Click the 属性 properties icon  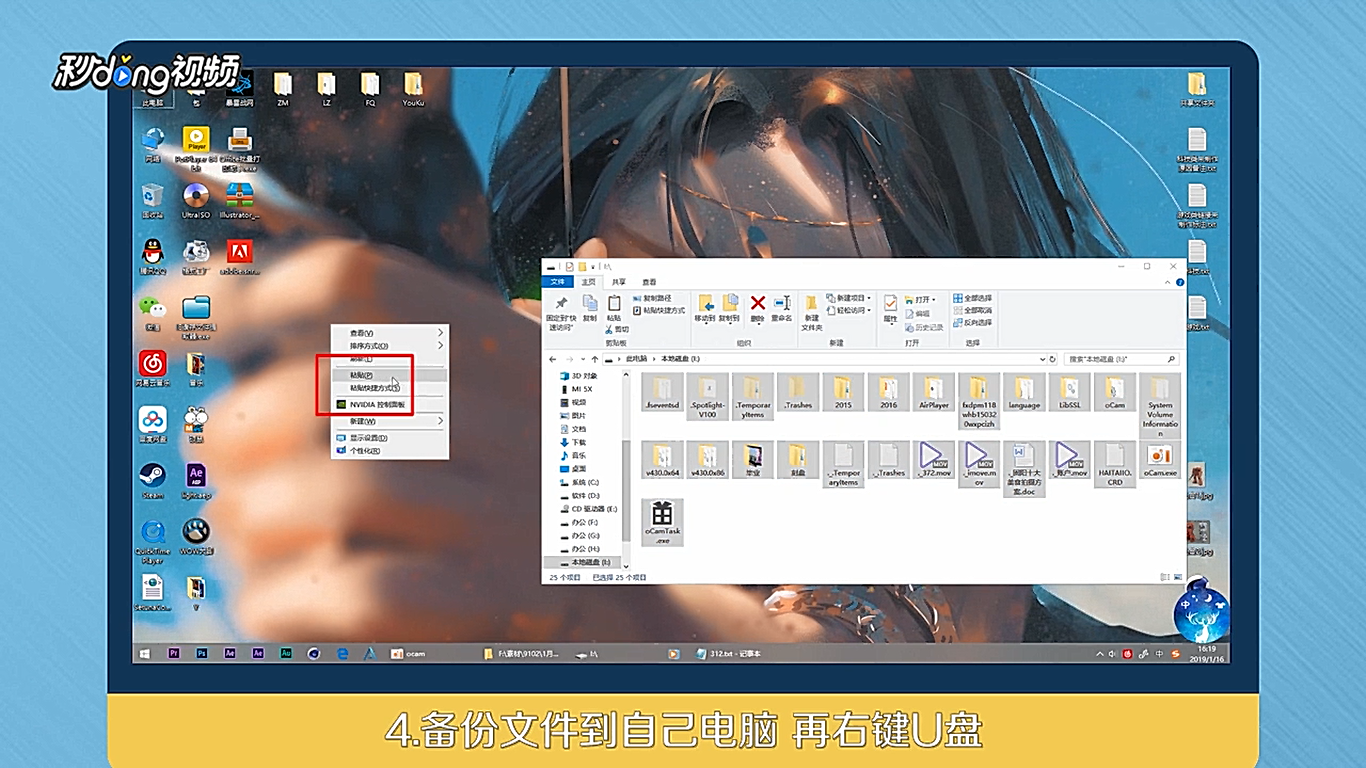[890, 303]
